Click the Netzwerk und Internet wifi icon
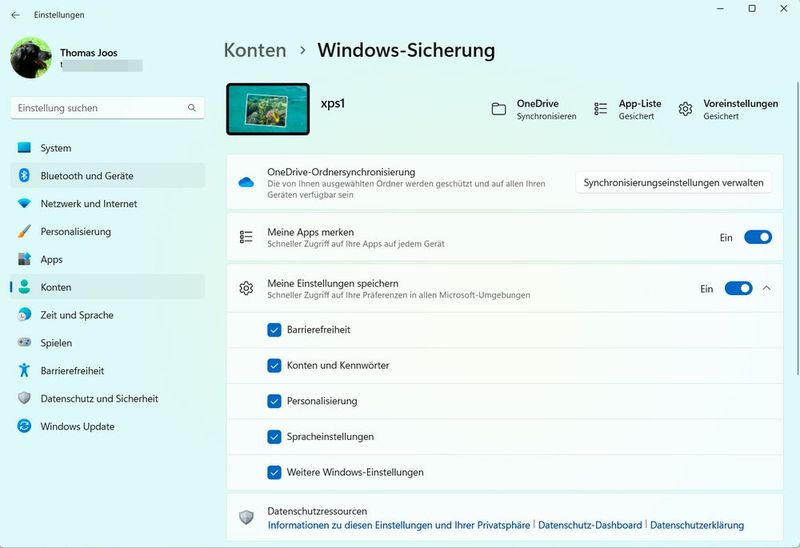Image resolution: width=800 pixels, height=548 pixels. tap(24, 203)
